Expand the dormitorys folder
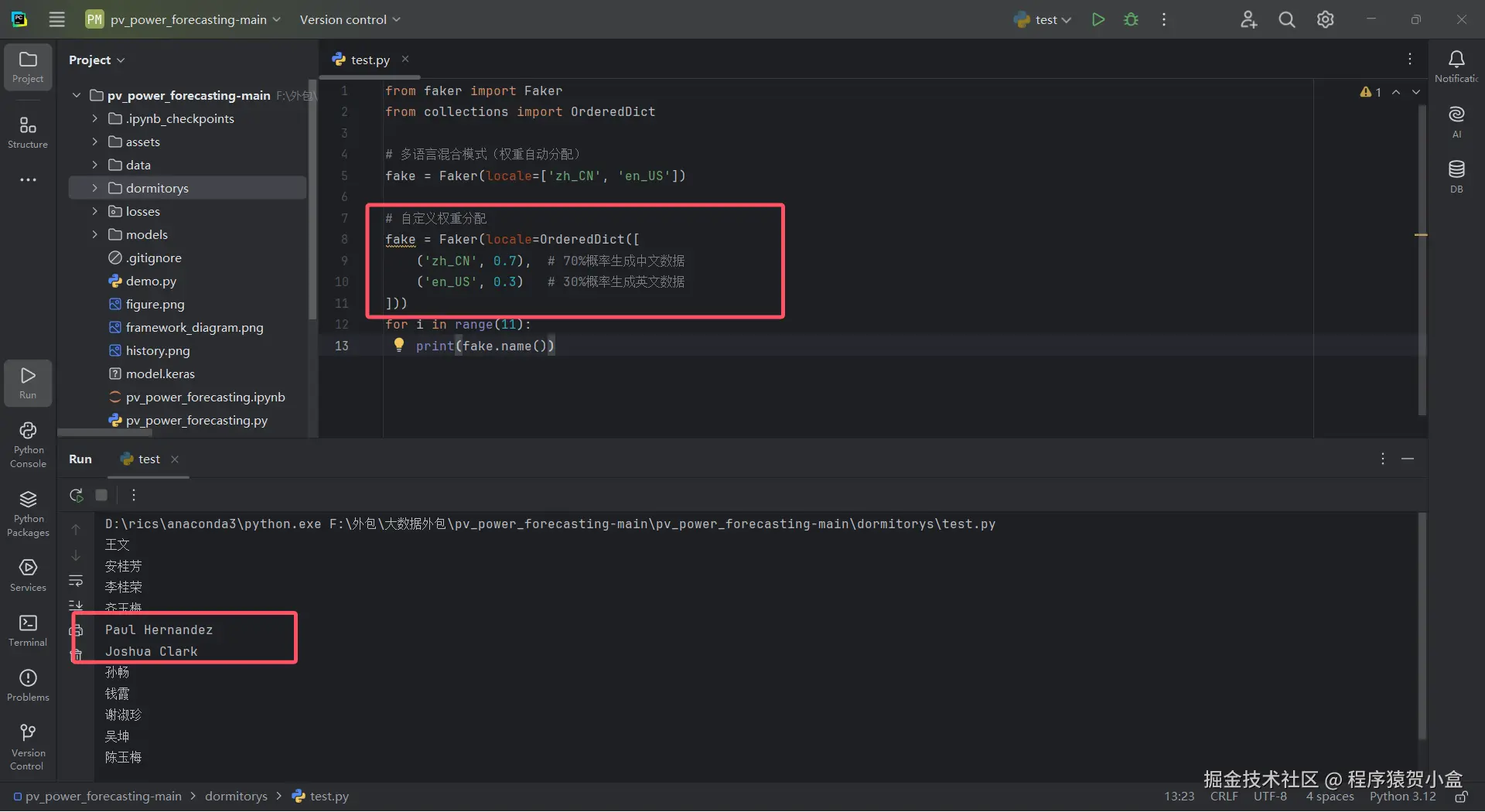Screen dimensions: 1485x812 pos(94,188)
